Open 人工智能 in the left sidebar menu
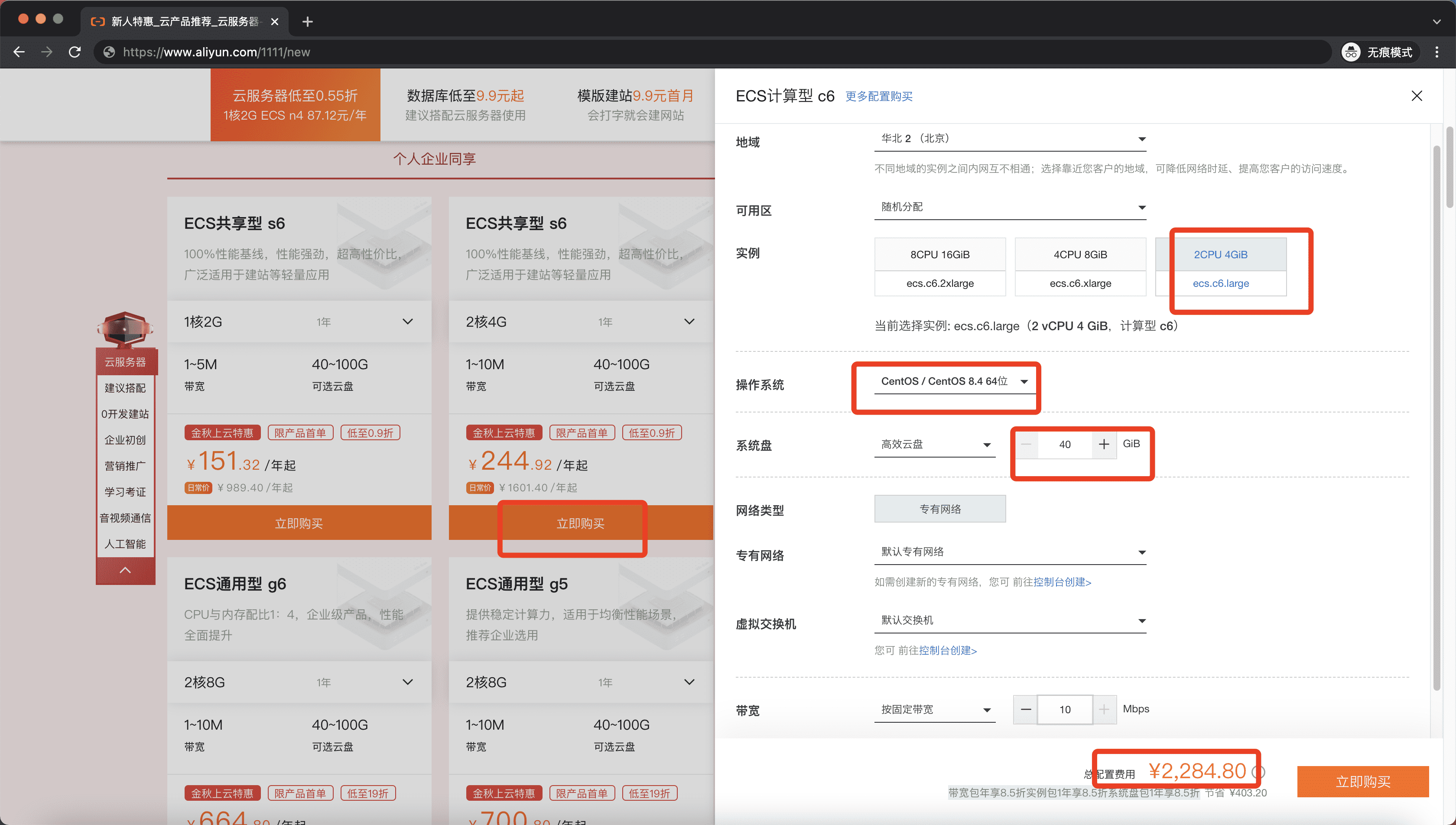Image resolution: width=1456 pixels, height=825 pixels. point(125,543)
